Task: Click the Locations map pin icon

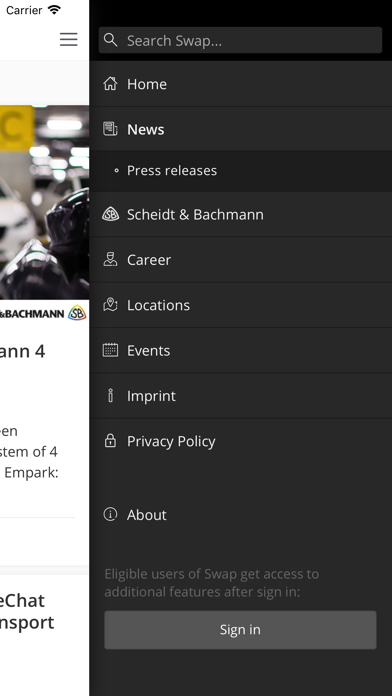Action: 110,305
